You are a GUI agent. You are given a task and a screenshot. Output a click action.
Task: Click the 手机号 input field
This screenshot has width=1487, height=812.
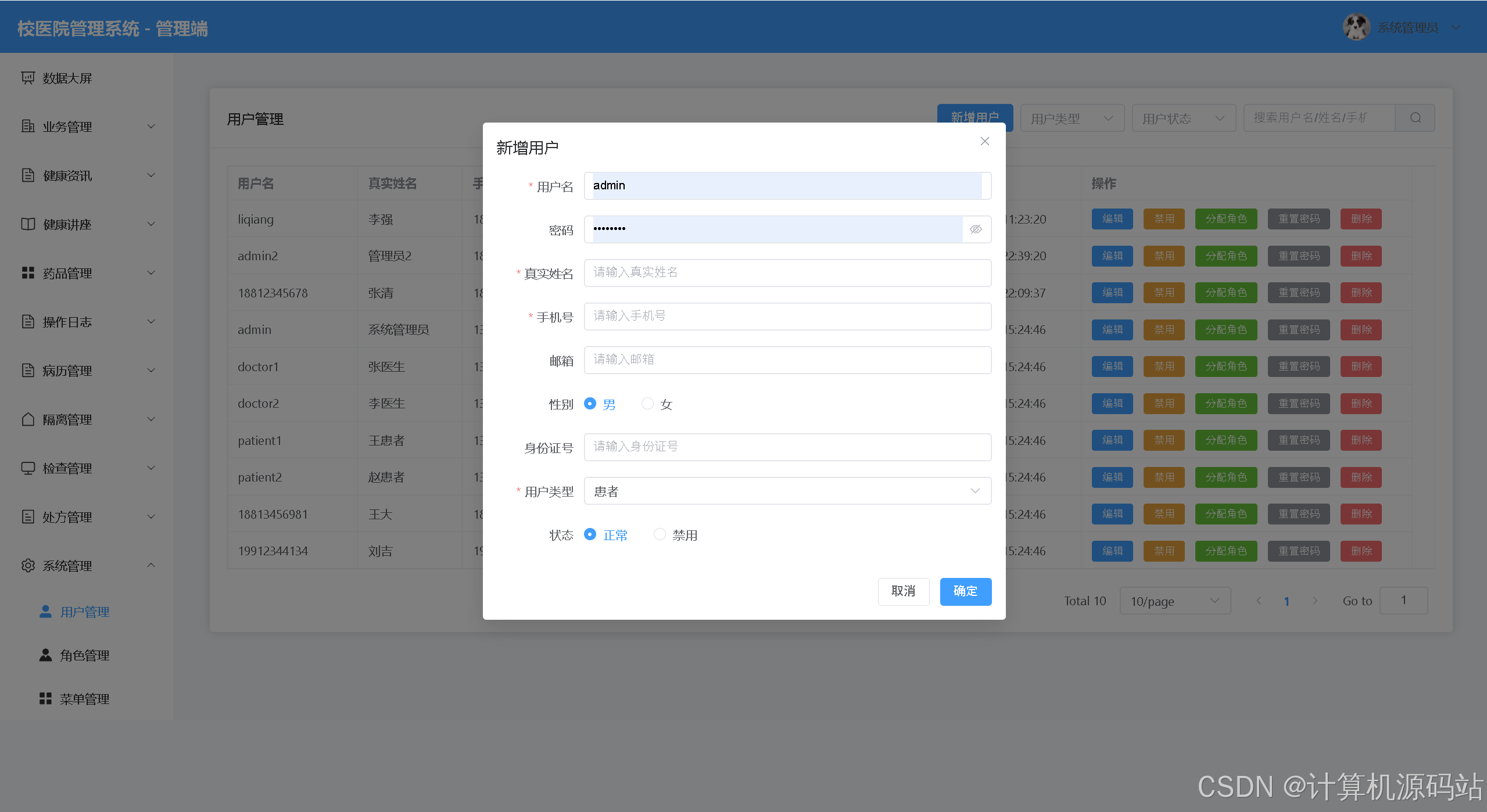(787, 316)
